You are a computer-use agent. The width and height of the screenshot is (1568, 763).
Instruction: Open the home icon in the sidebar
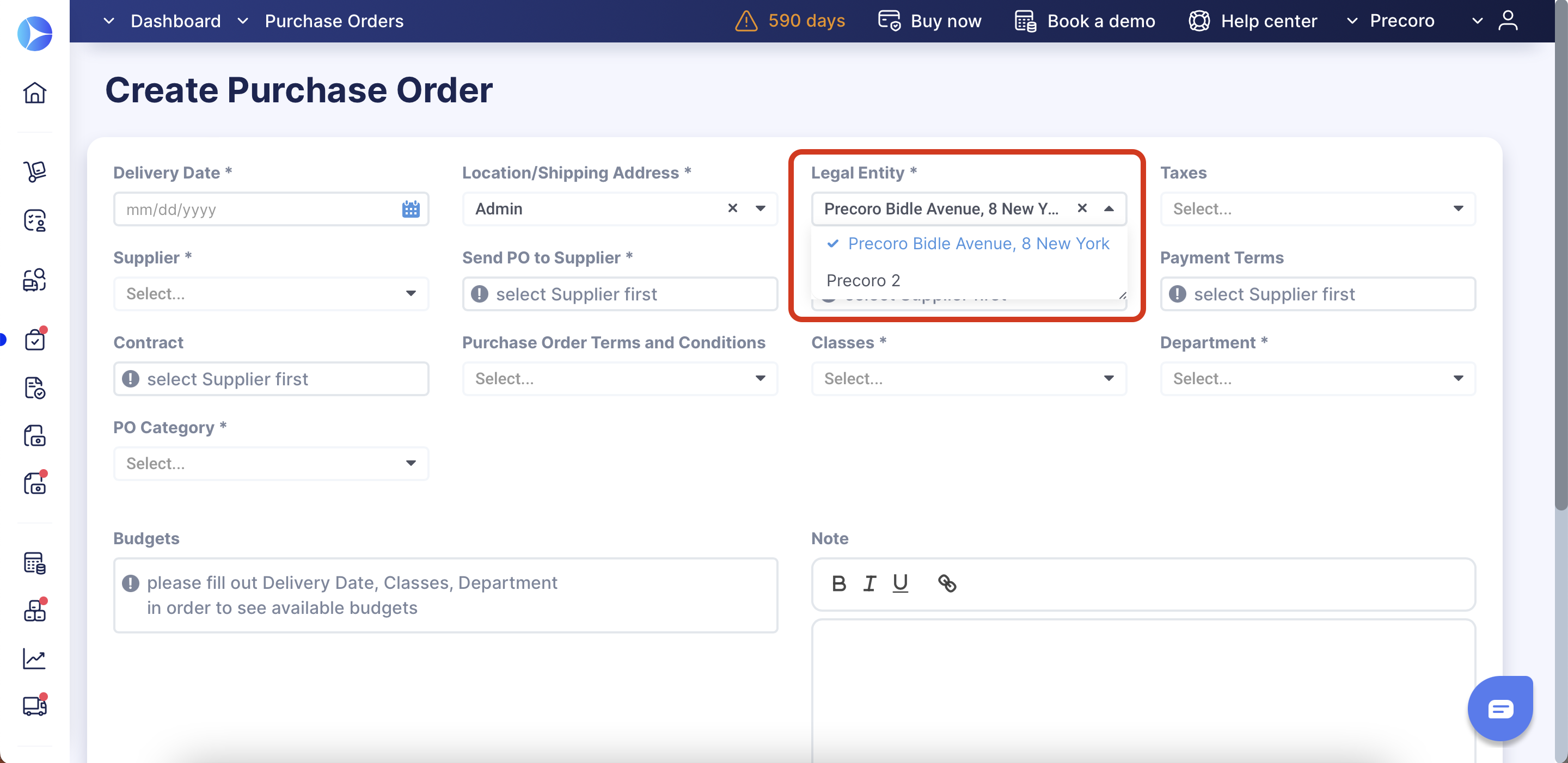(x=35, y=93)
